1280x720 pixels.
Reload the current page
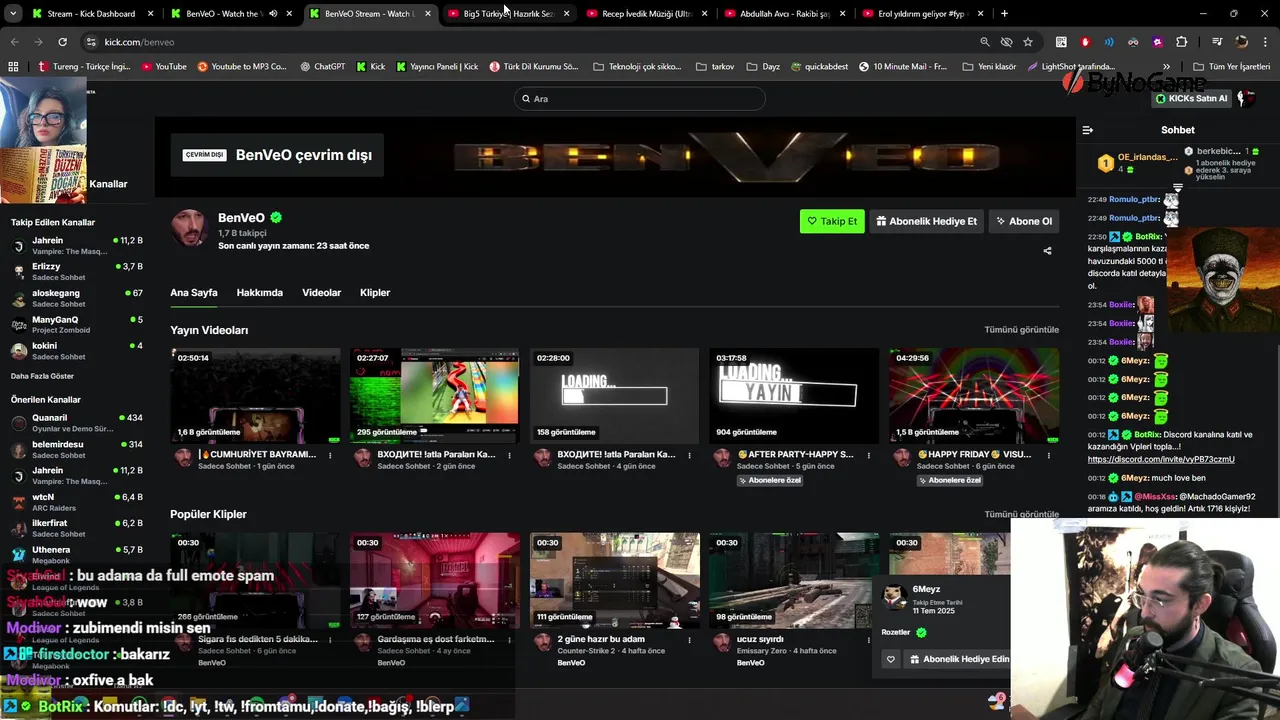point(62,42)
